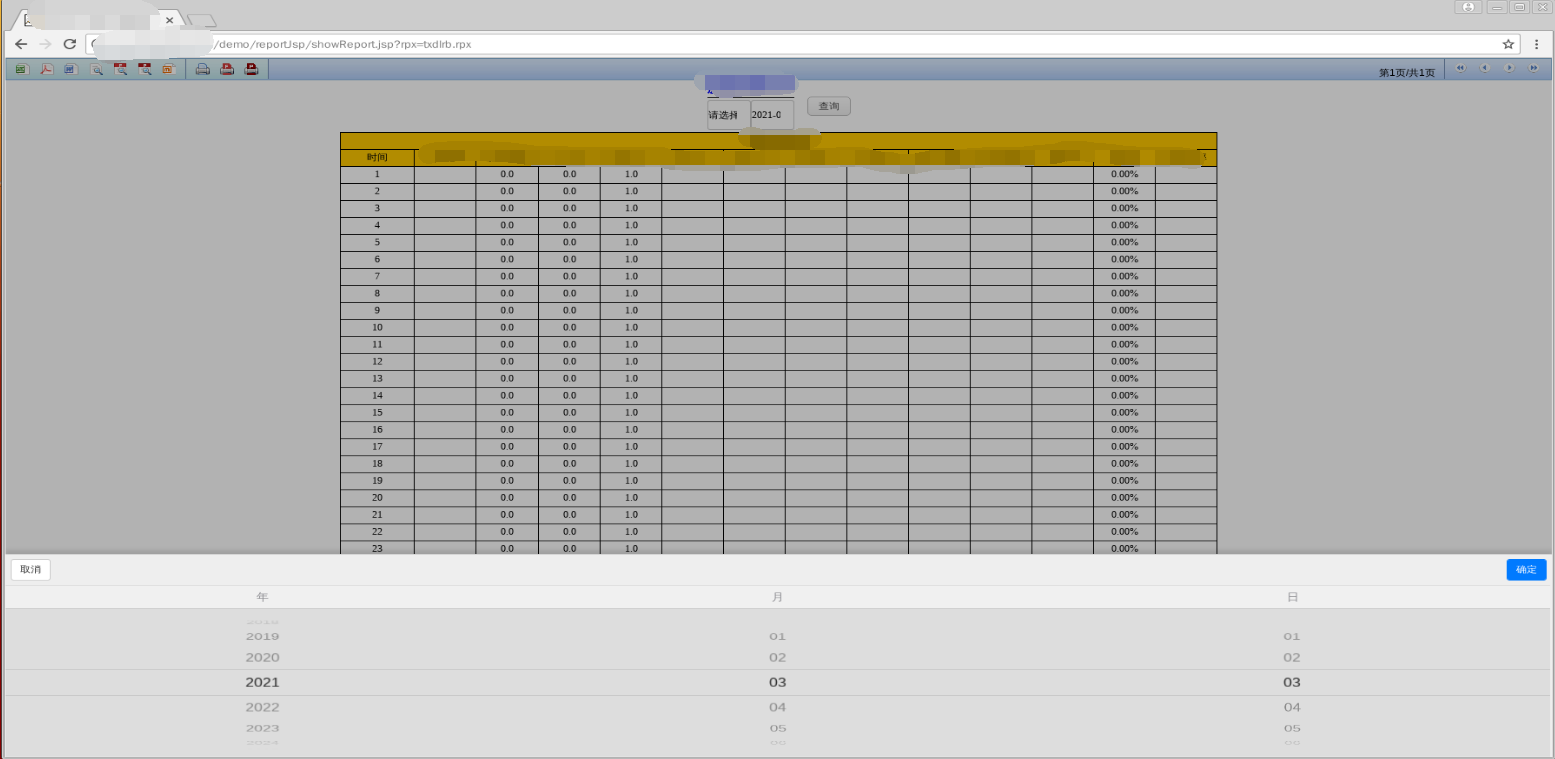Click the first red magnifier toolbar icon

(x=121, y=69)
